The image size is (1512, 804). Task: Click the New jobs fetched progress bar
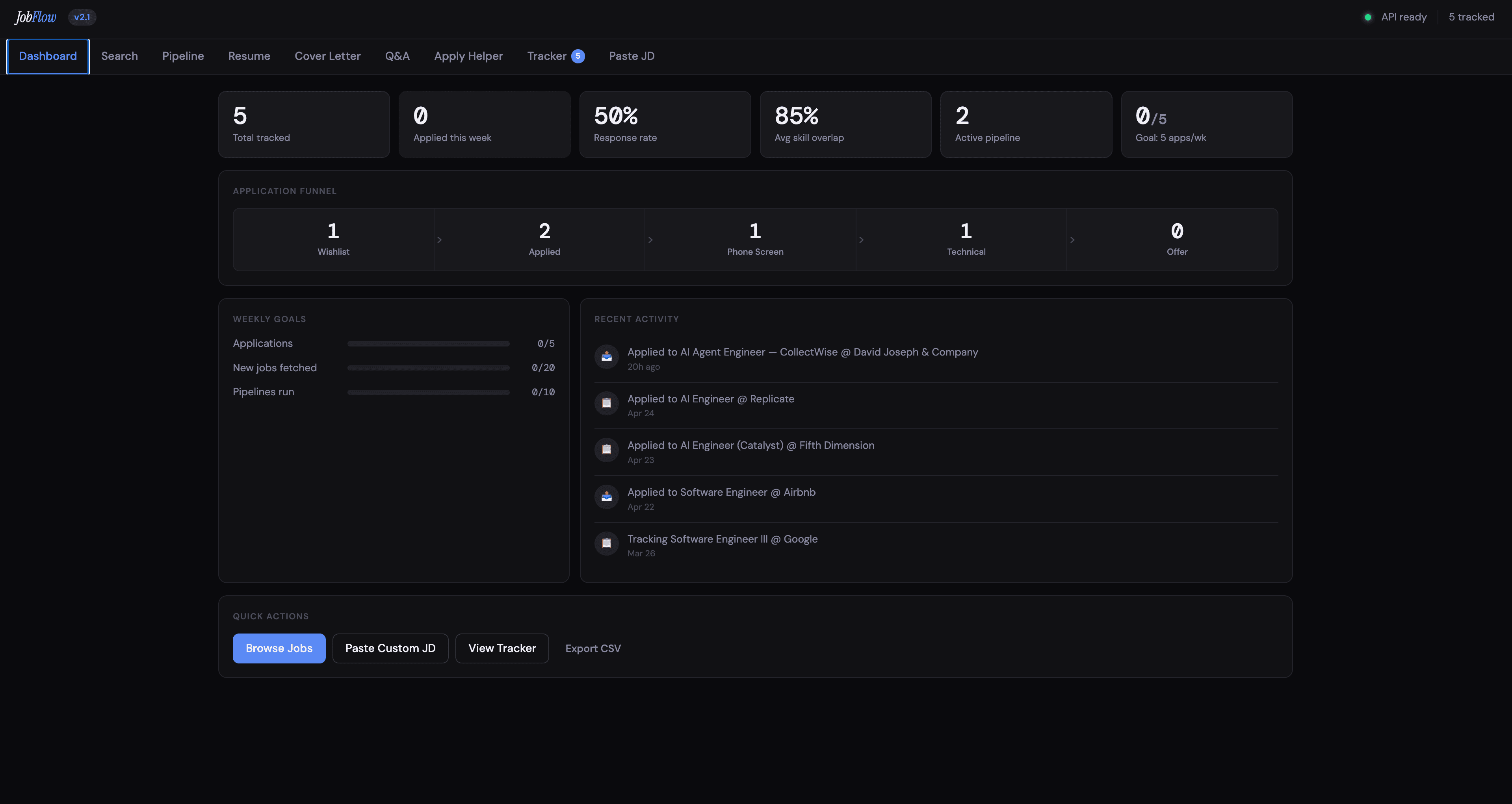(x=428, y=368)
